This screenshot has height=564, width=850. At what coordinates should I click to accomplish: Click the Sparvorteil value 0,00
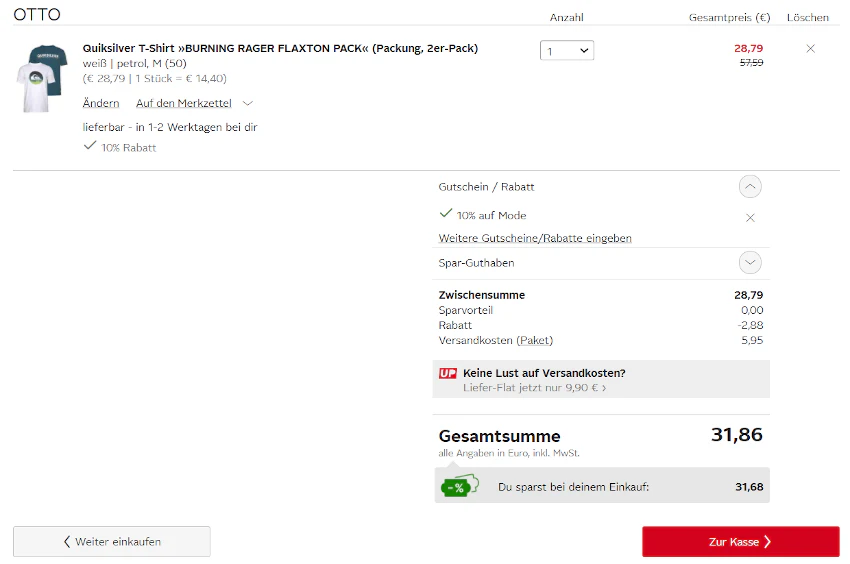[752, 310]
